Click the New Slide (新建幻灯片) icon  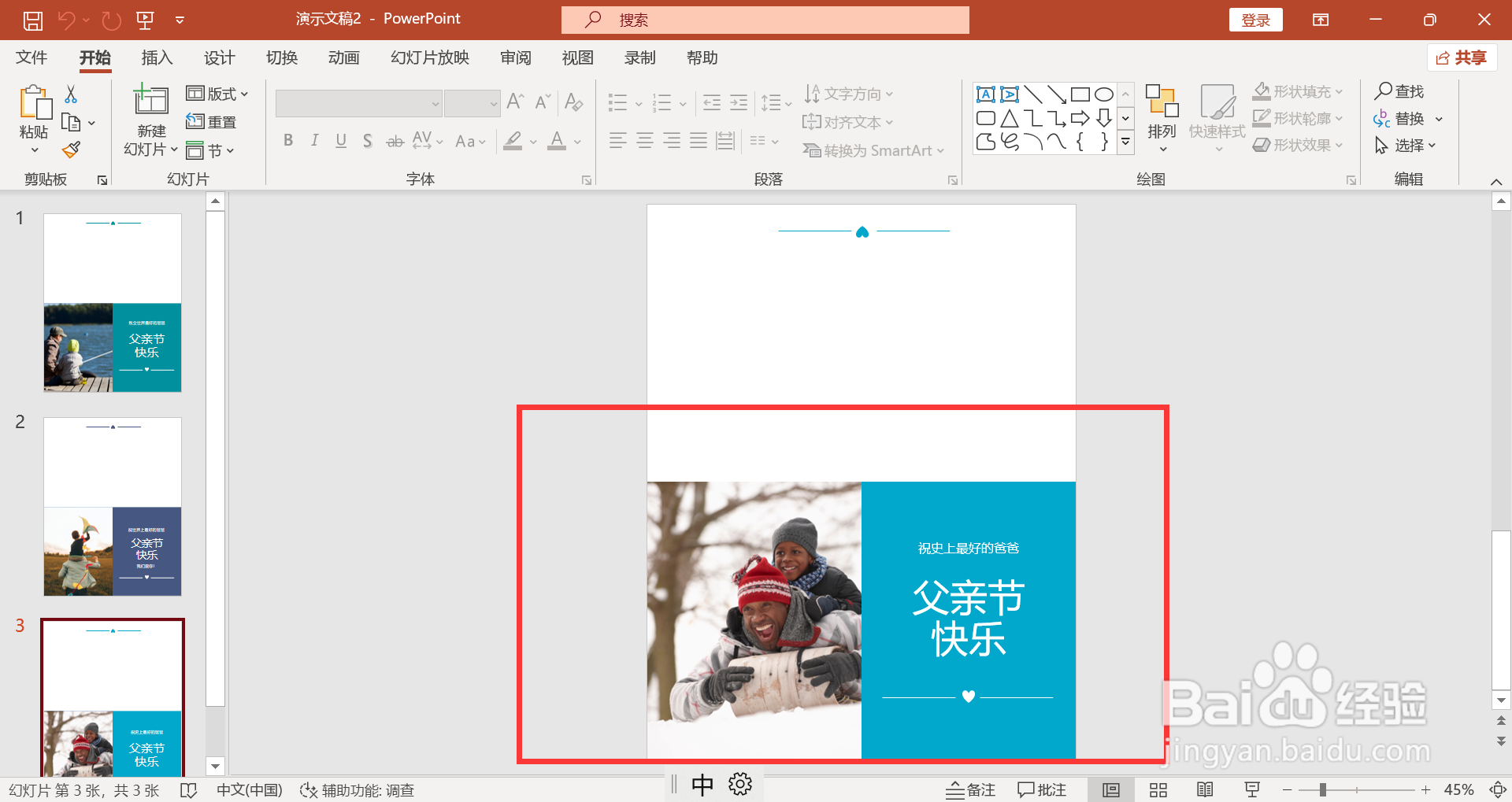click(150, 101)
